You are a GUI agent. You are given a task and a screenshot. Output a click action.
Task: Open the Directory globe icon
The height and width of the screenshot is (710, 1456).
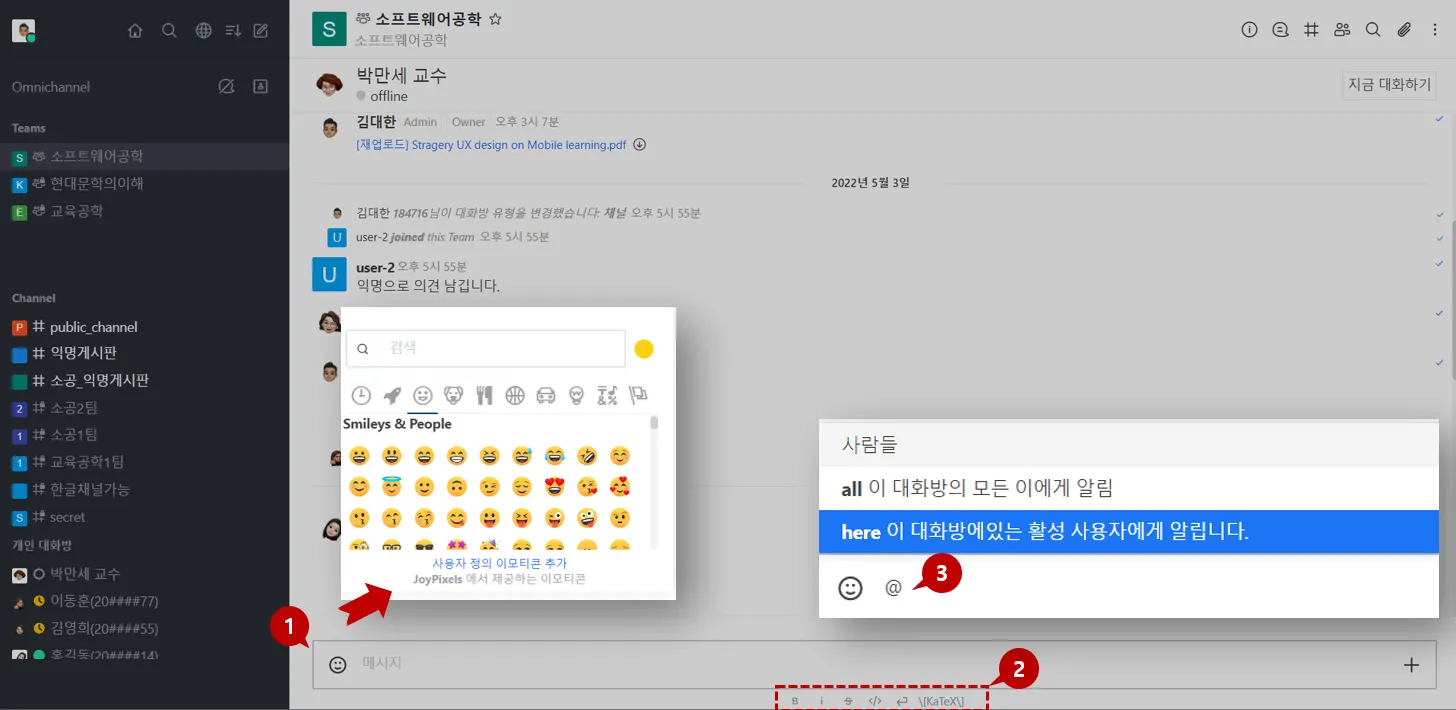click(x=203, y=31)
